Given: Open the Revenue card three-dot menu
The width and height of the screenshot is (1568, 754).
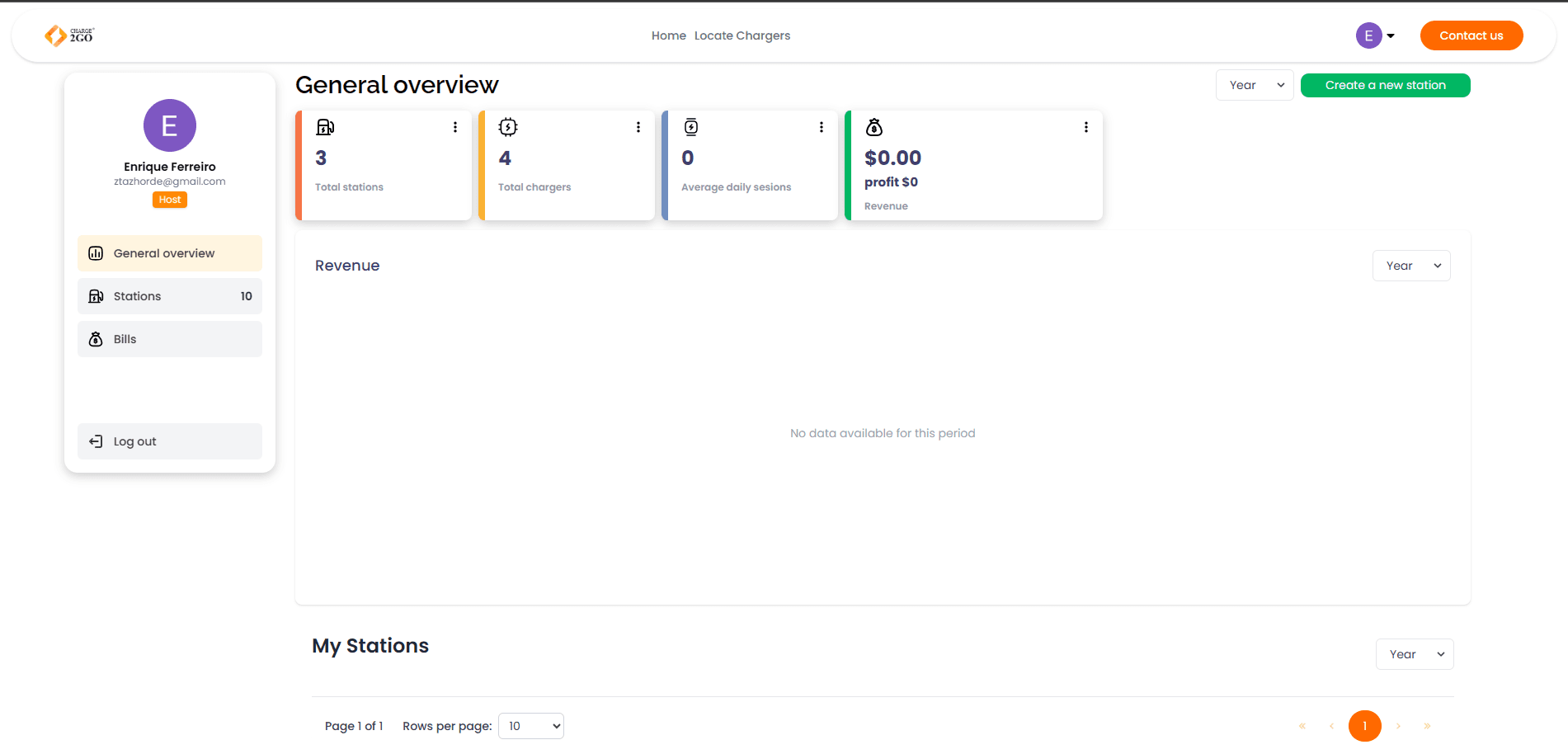Looking at the screenshot, I should point(1086,127).
